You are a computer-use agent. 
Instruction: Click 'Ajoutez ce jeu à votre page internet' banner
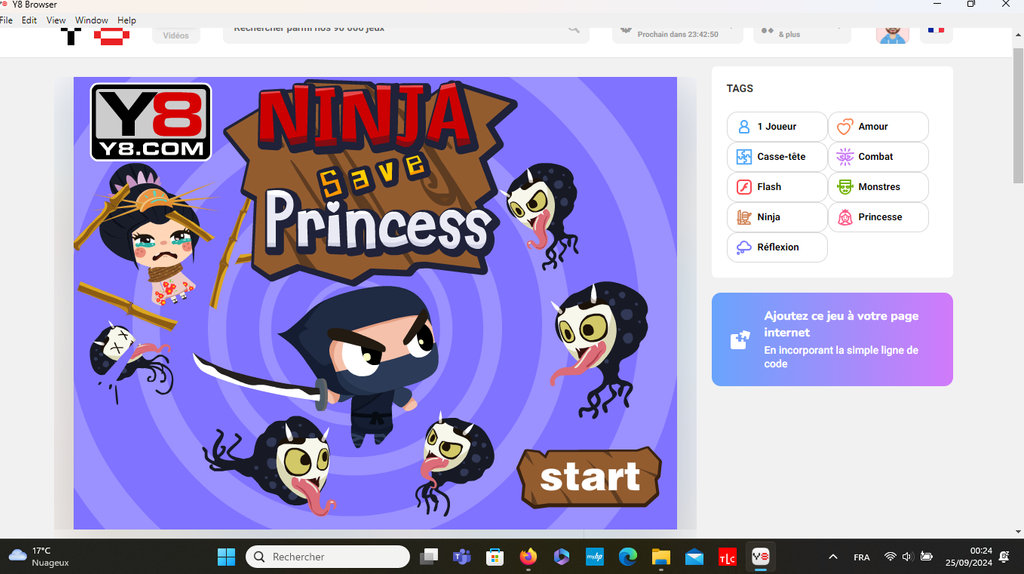click(831, 339)
